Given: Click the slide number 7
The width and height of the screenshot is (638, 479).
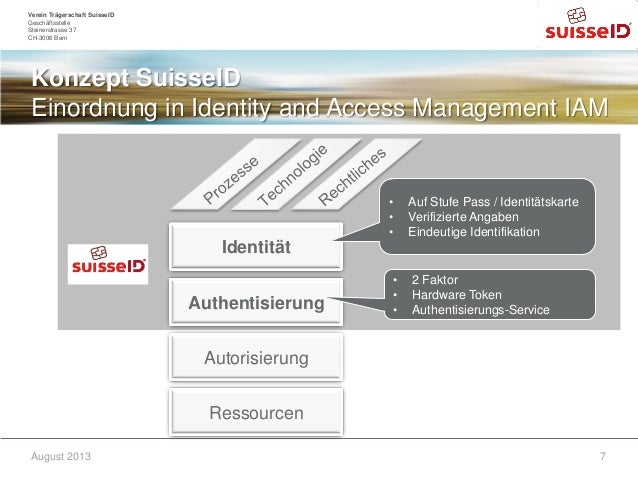Looking at the screenshot, I should [603, 456].
